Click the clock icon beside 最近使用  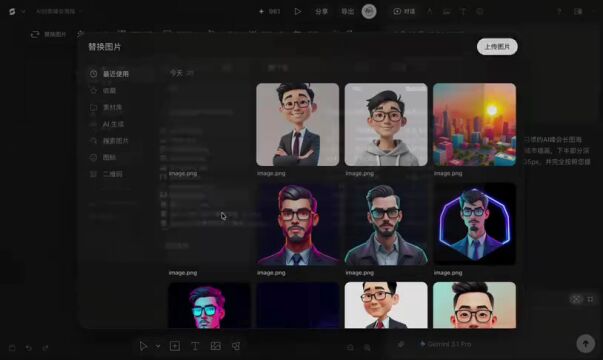(93, 73)
